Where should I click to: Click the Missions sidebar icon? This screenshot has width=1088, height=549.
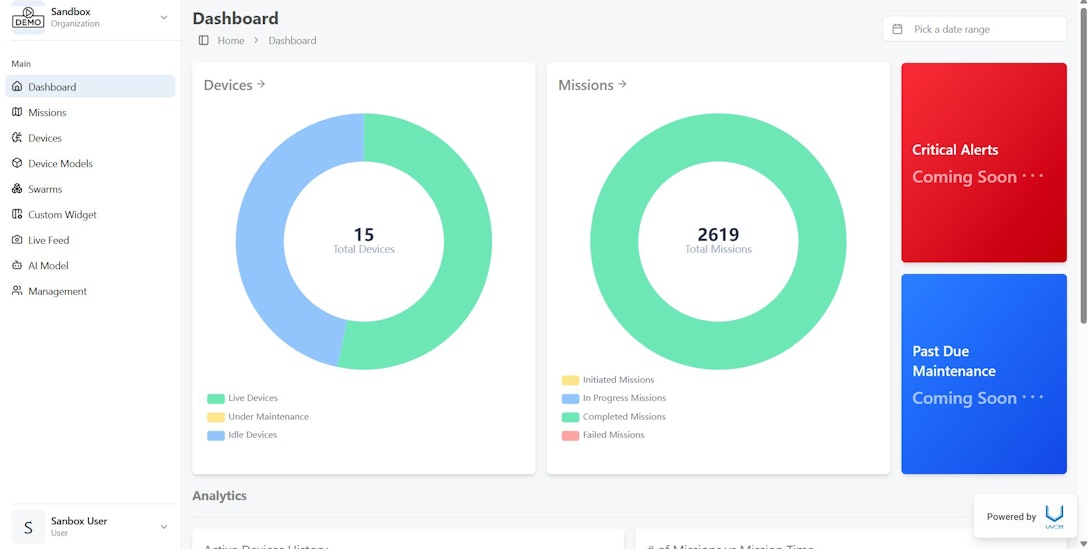[17, 112]
